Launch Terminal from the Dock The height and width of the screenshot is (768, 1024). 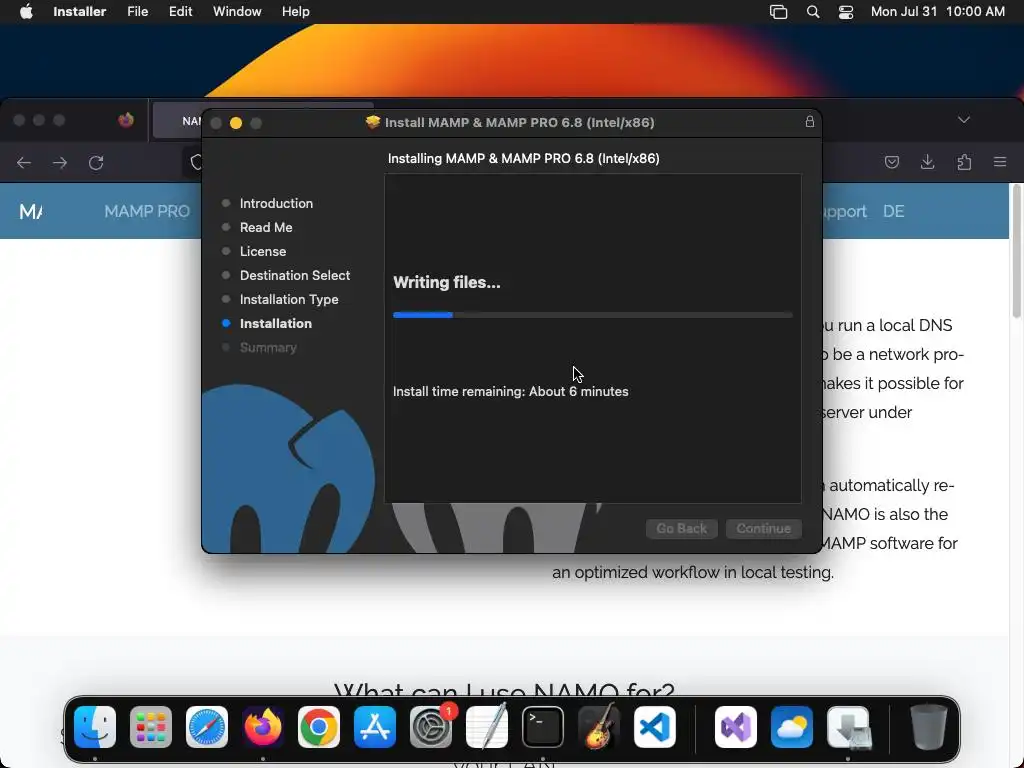(x=543, y=727)
